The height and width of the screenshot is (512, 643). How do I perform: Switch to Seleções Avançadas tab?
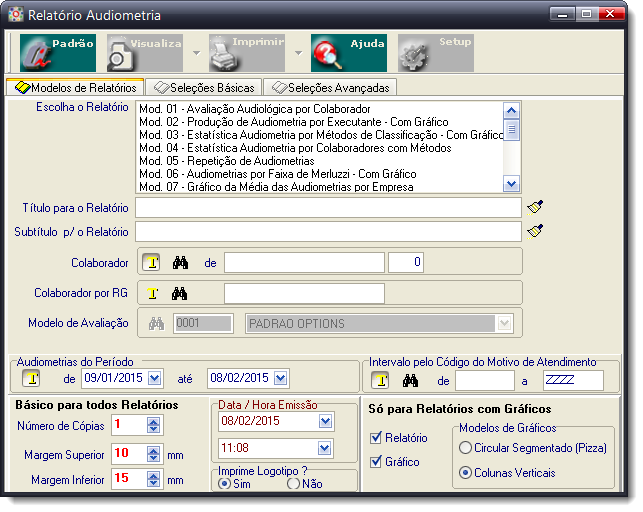pyautogui.click(x=330, y=88)
